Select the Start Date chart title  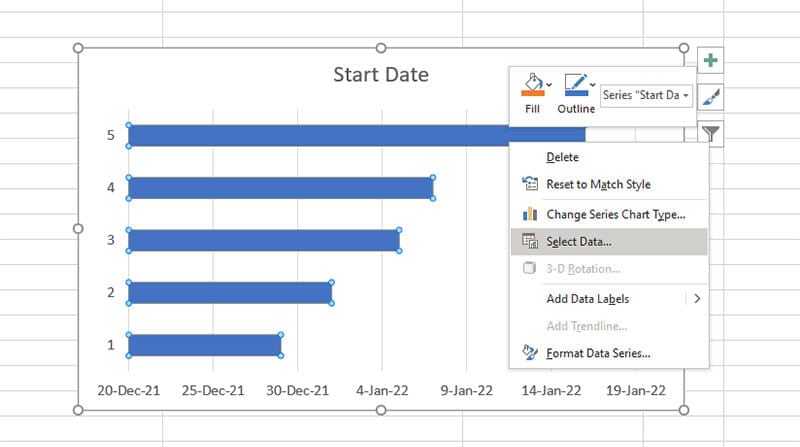click(x=381, y=74)
